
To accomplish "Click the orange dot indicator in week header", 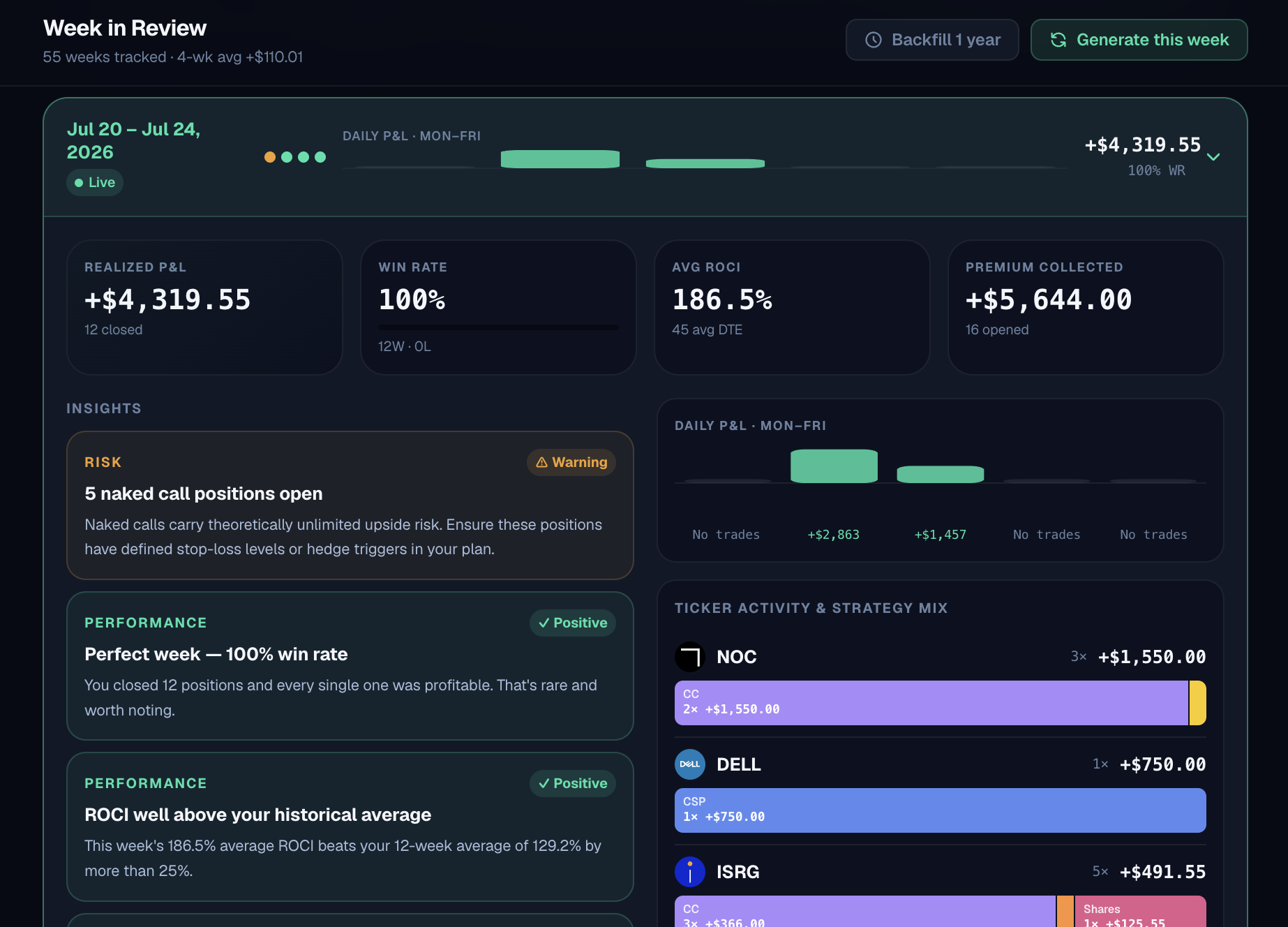I will (x=270, y=157).
